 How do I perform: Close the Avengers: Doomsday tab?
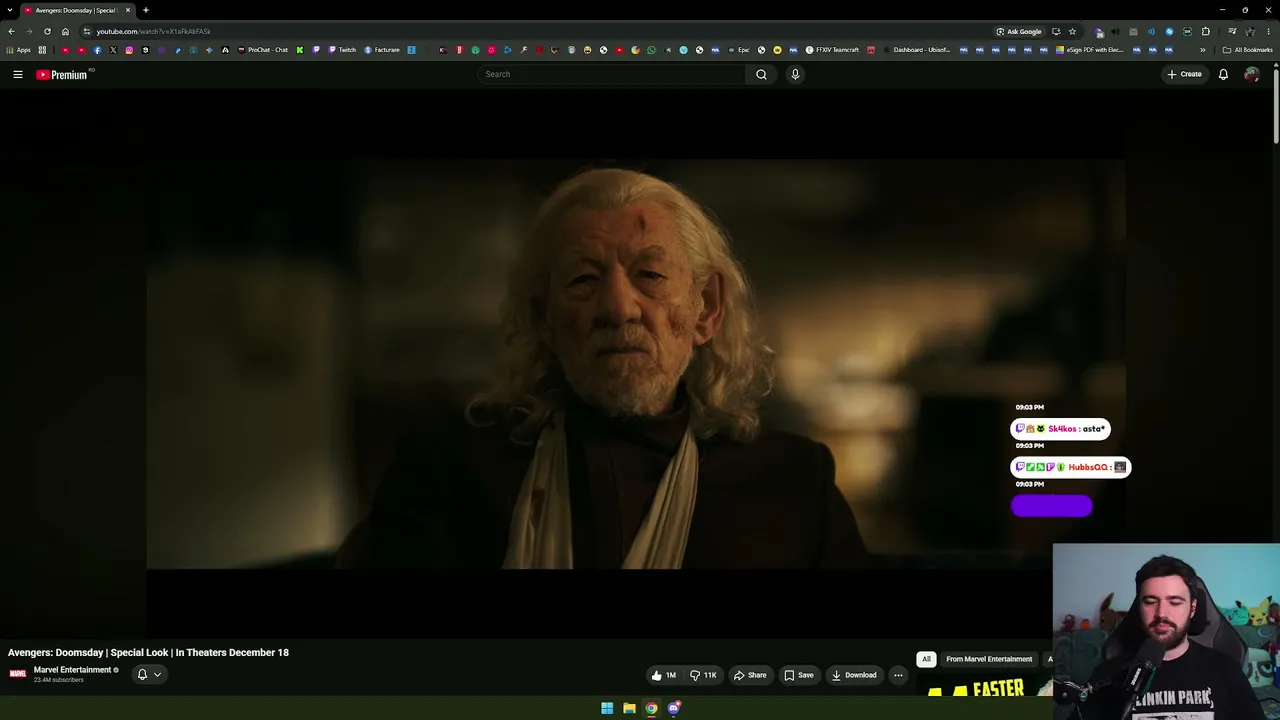(x=128, y=10)
